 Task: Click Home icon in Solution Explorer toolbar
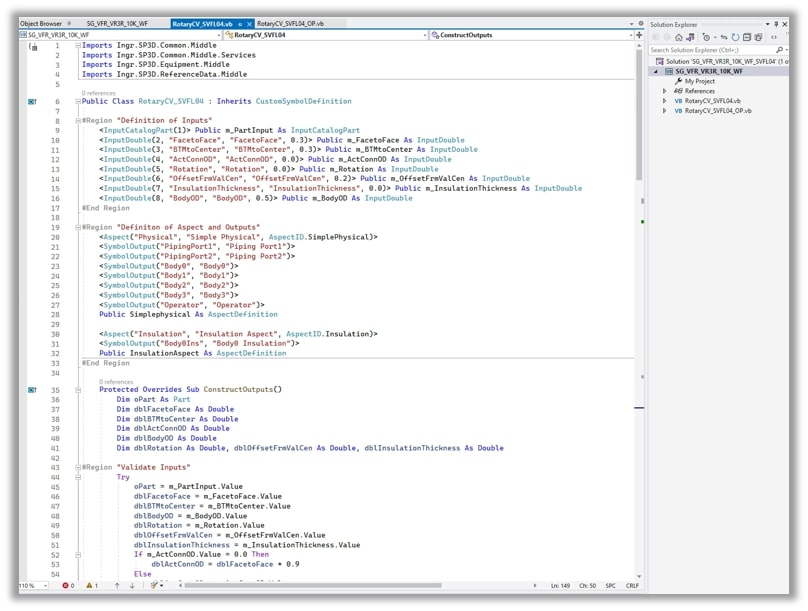(679, 37)
